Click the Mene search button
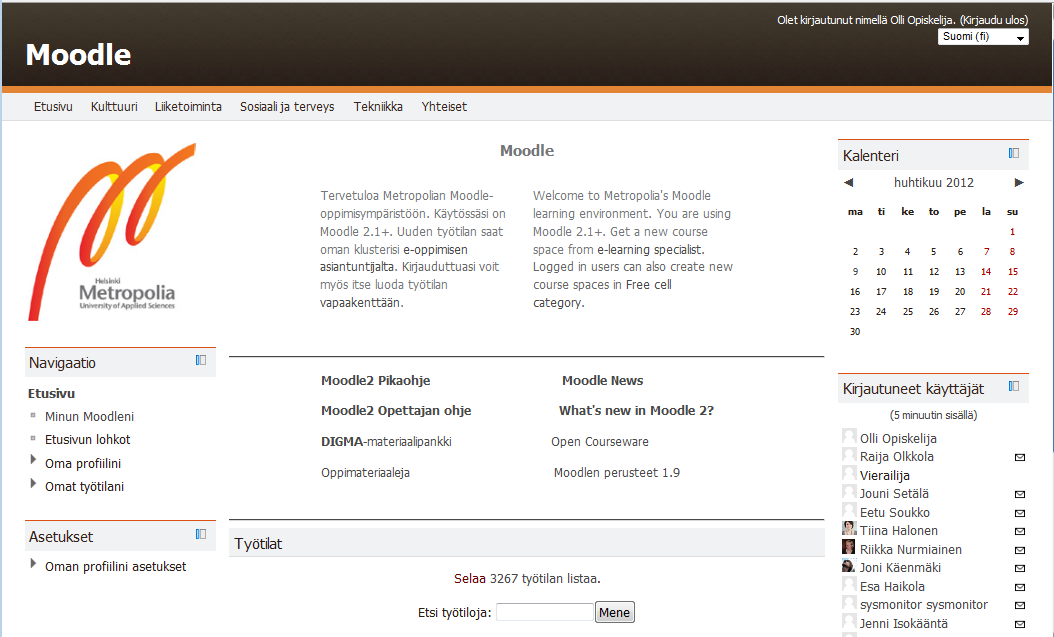This screenshot has width=1054, height=637. pyautogui.click(x=614, y=612)
